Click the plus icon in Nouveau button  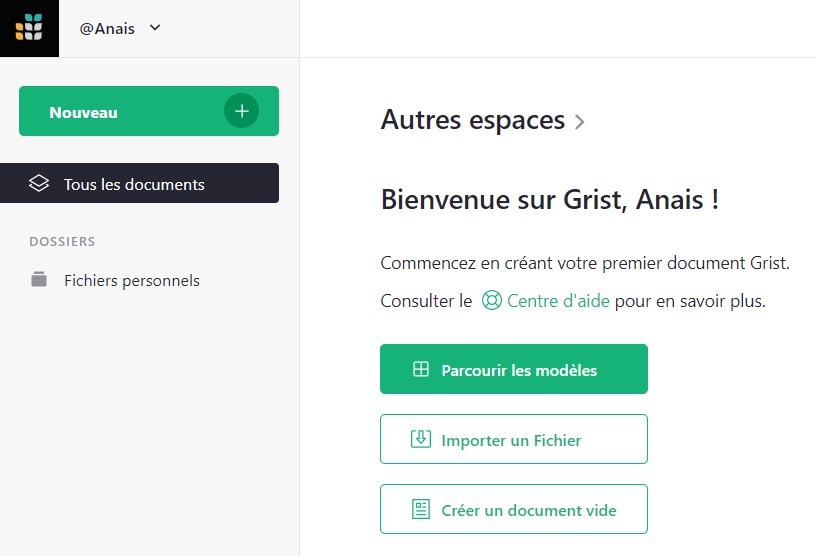(241, 111)
